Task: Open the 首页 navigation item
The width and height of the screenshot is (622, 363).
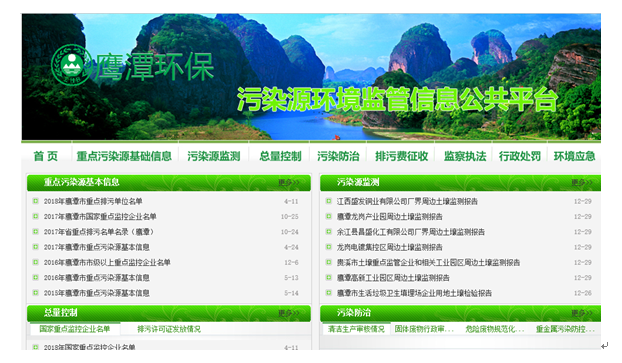Action: 46,156
